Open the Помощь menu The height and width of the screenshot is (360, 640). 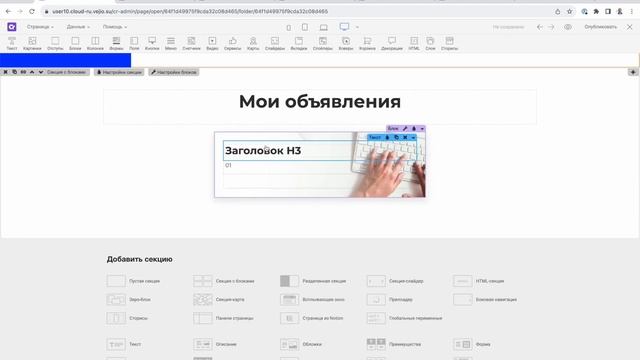(x=115, y=27)
